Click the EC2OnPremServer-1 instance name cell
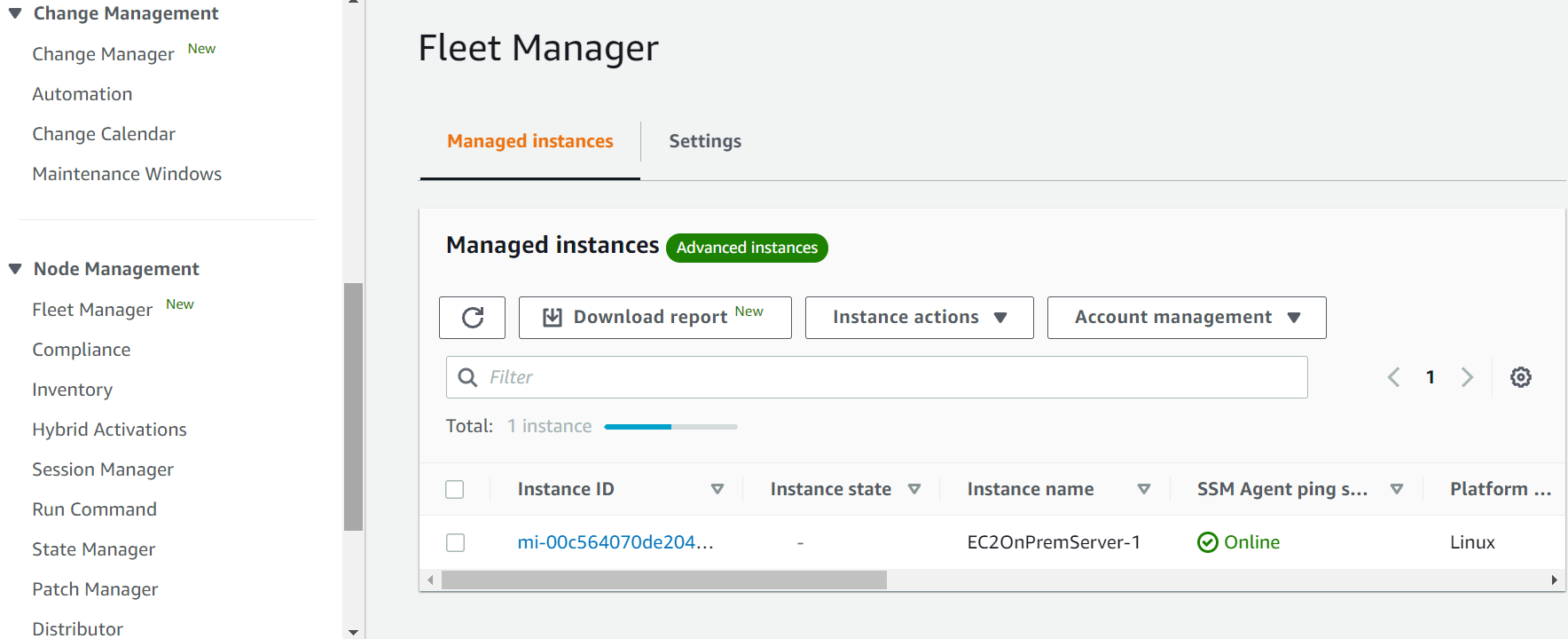The image size is (1568, 639). click(x=1054, y=542)
